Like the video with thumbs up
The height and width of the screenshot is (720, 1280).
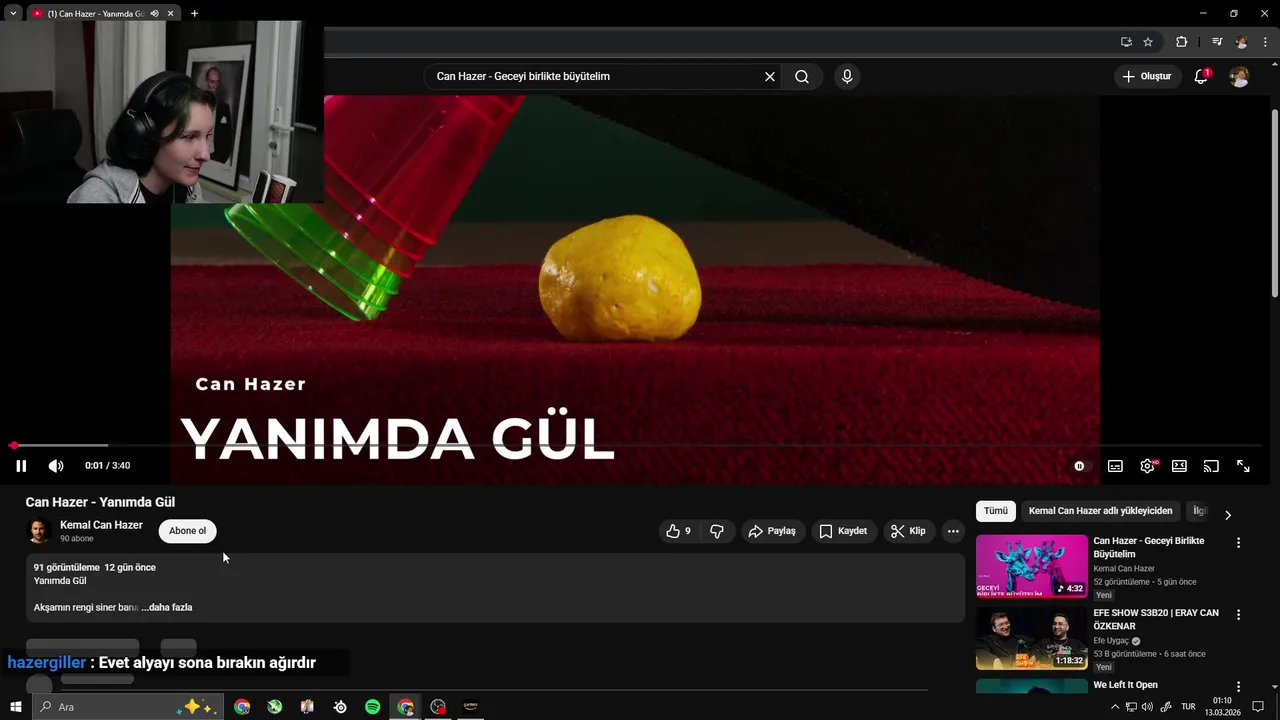coord(679,531)
